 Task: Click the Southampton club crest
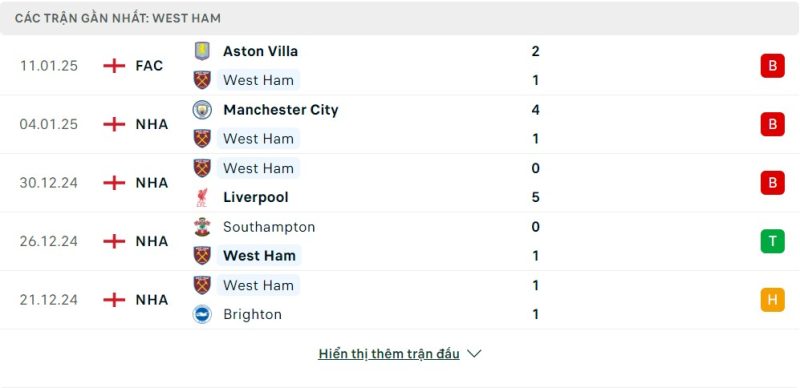202,227
